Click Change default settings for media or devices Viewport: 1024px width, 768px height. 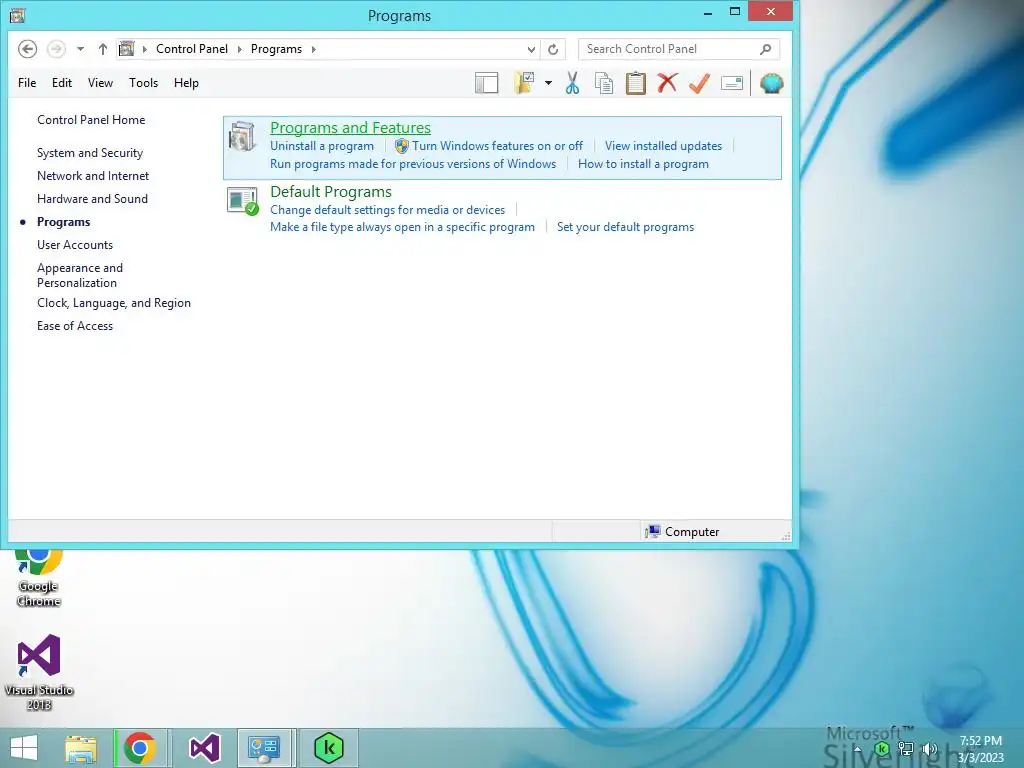click(387, 210)
